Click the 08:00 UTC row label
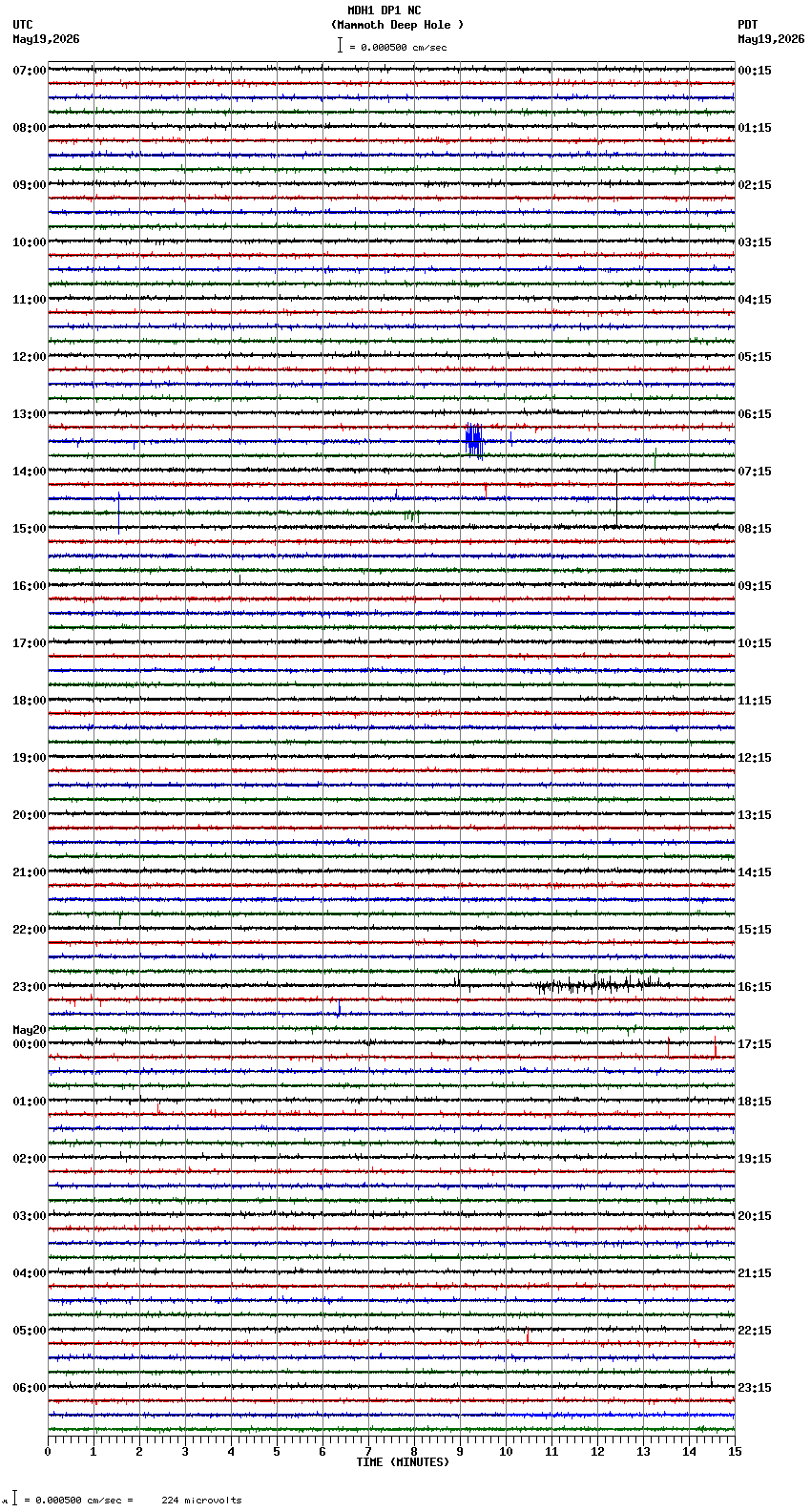The height and width of the screenshot is (1512, 811). tap(30, 128)
